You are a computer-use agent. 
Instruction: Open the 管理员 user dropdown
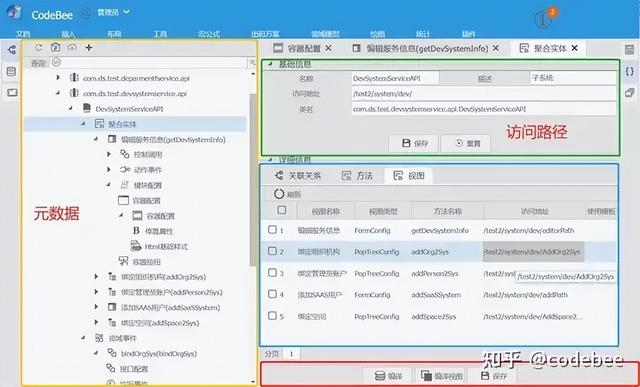click(x=113, y=13)
